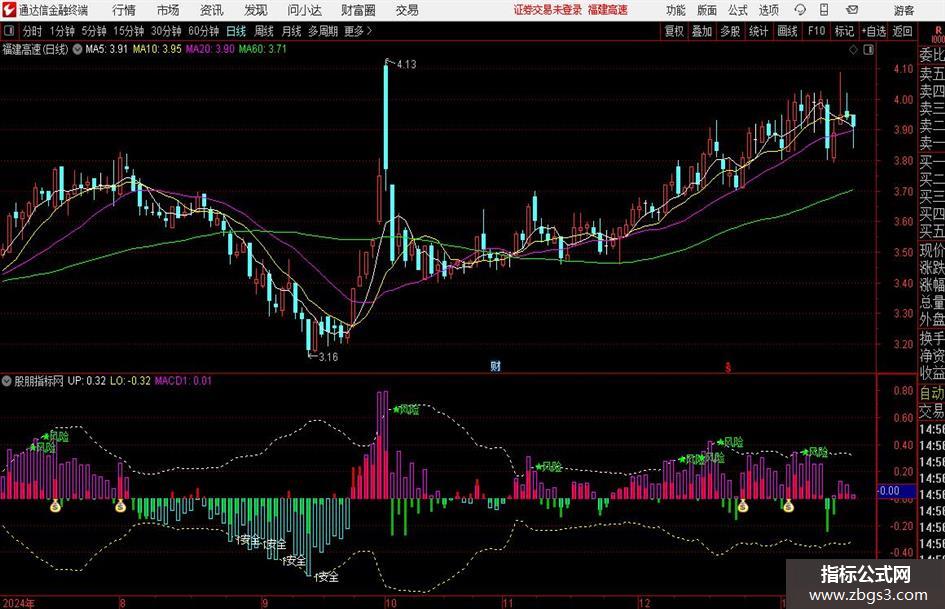The height and width of the screenshot is (609, 945).
Task: Click the 叠加 overlay button
Action: (x=702, y=31)
